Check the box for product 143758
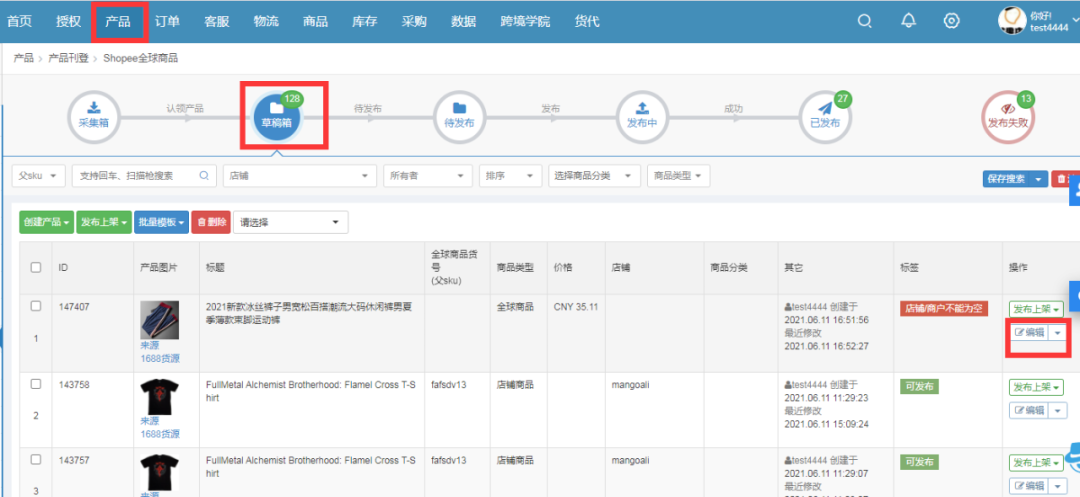The height and width of the screenshot is (497, 1080). point(36,384)
